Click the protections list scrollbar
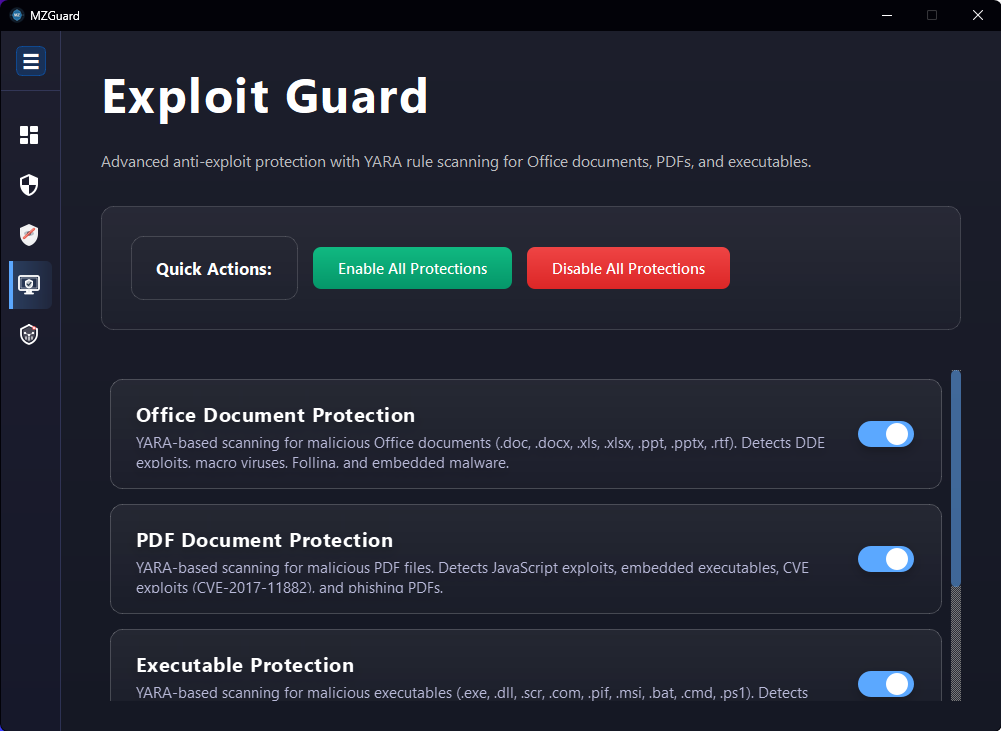Viewport: 1001px width, 731px height. [x=955, y=480]
